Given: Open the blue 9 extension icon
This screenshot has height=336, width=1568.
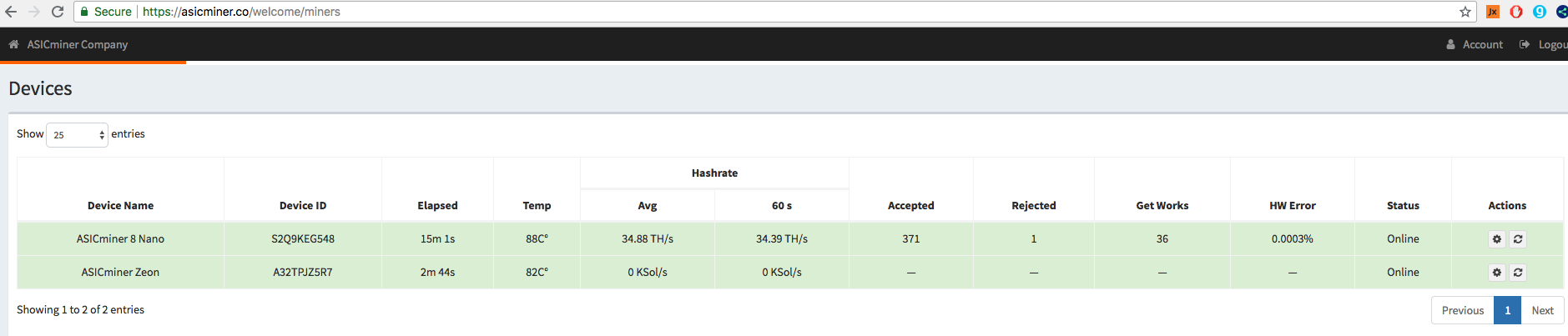Looking at the screenshot, I should tap(1540, 12).
